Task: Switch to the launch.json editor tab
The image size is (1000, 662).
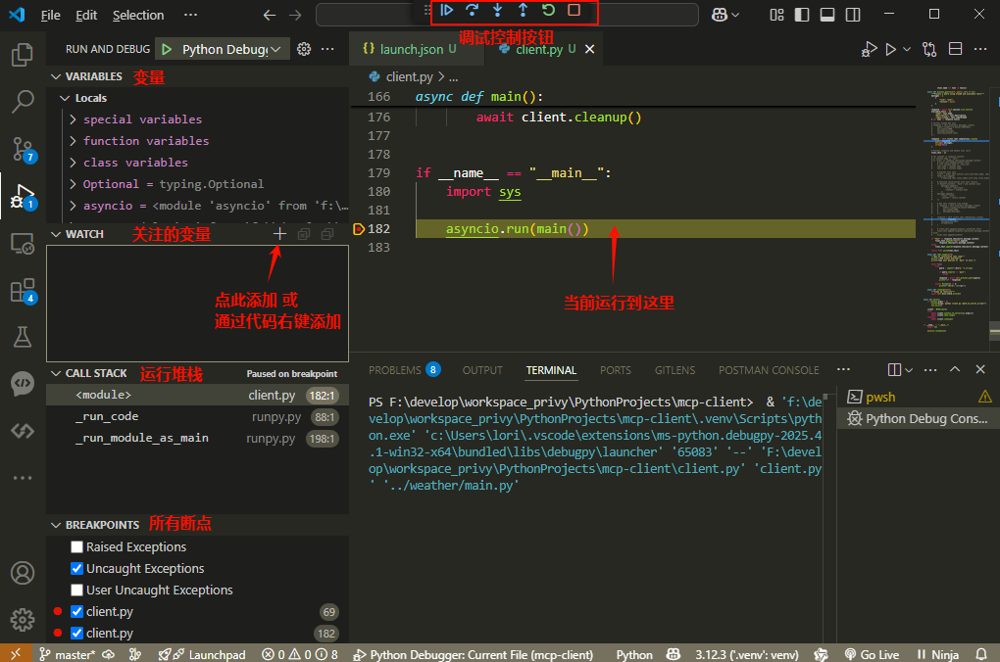Action: [410, 49]
